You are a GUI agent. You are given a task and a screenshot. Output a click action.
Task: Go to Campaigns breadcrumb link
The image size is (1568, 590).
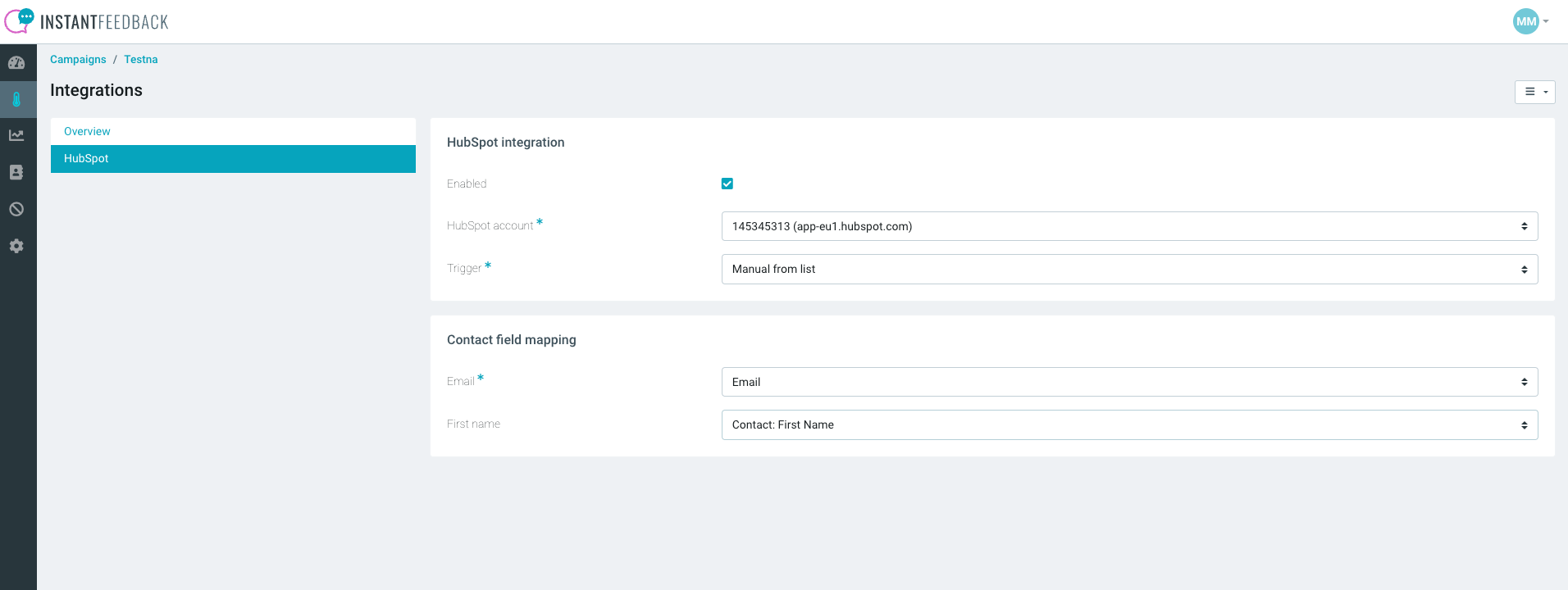78,59
